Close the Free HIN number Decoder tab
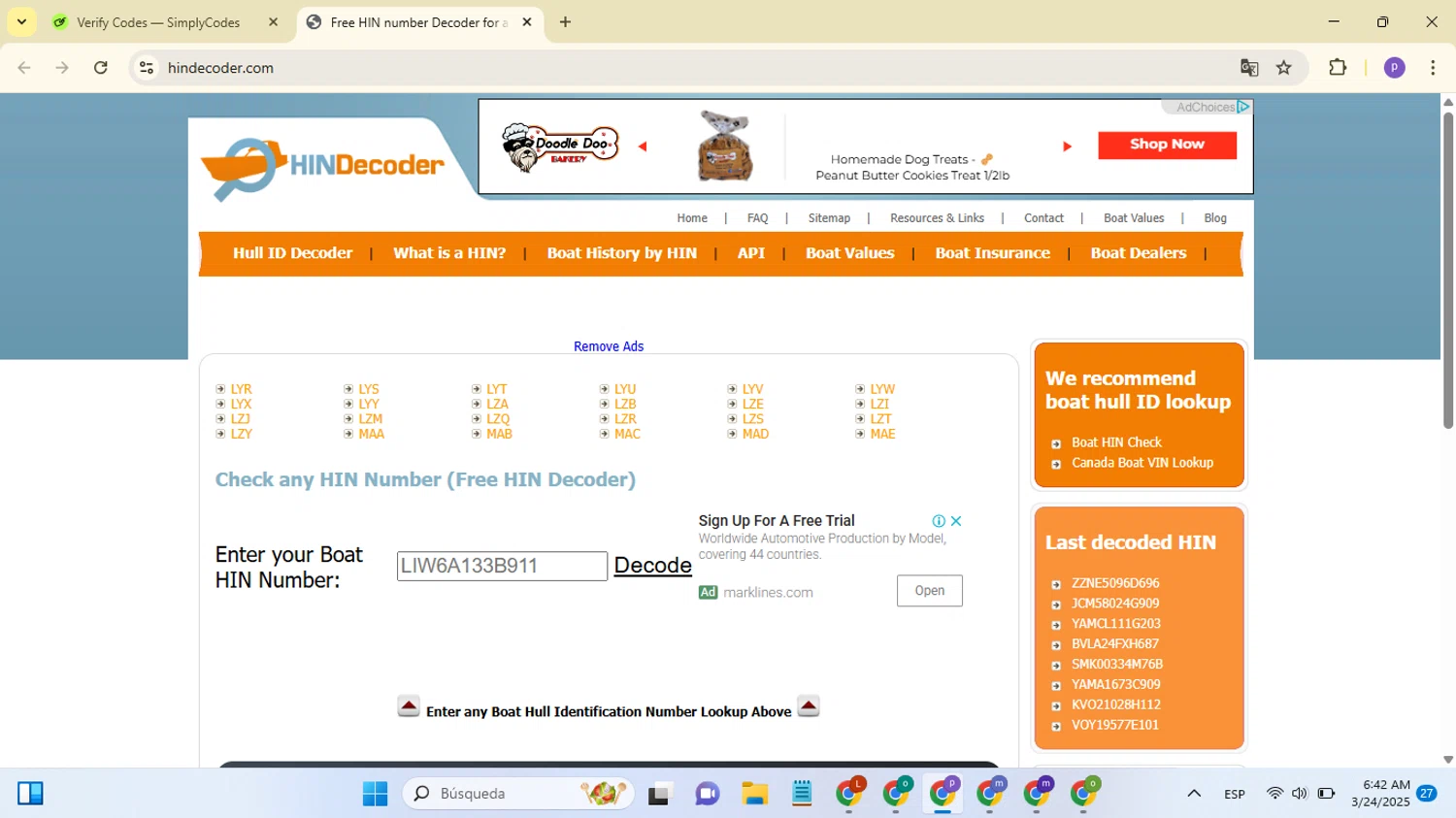This screenshot has width=1456, height=818. pos(527,22)
